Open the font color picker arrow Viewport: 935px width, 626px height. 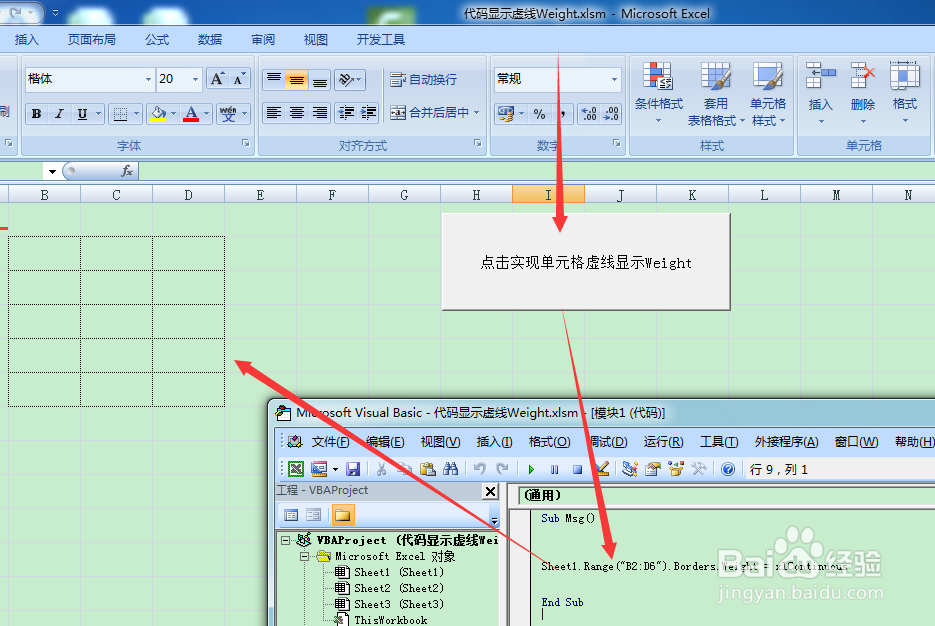(x=206, y=113)
